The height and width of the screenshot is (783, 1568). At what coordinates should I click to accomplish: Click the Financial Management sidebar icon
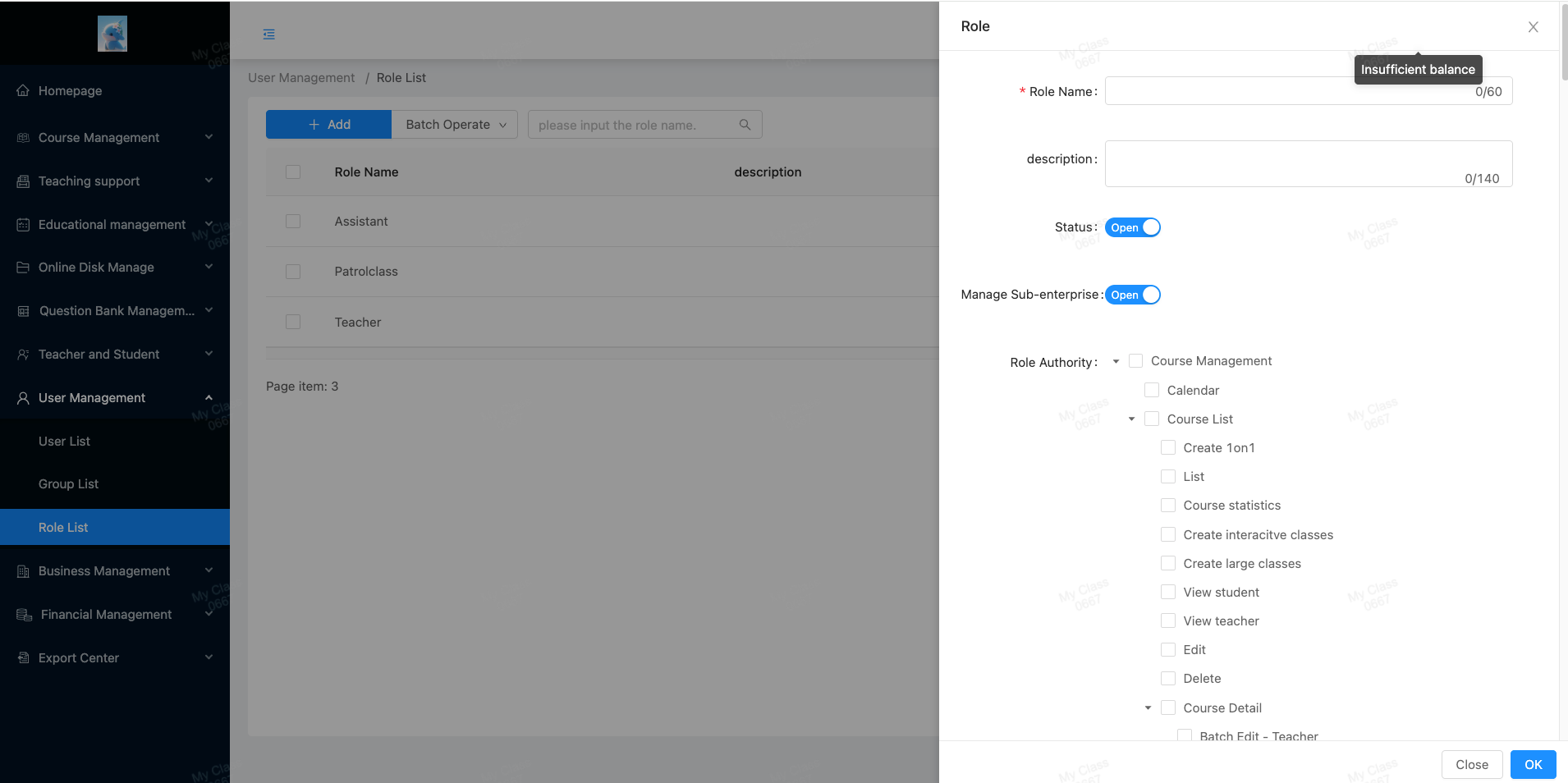tap(24, 615)
